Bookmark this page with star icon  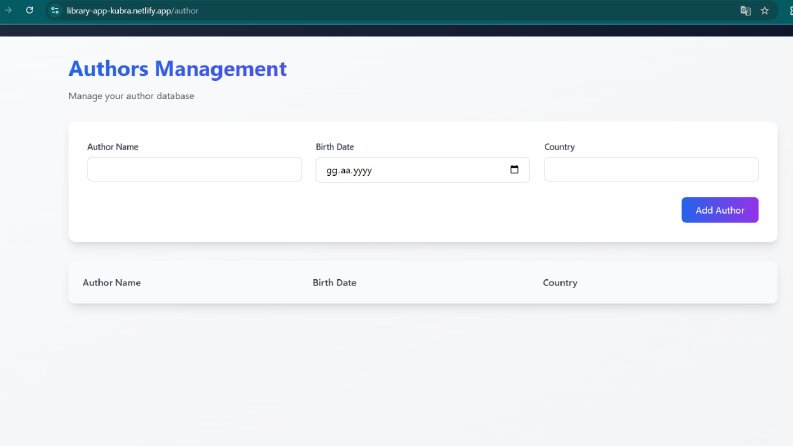(x=765, y=11)
